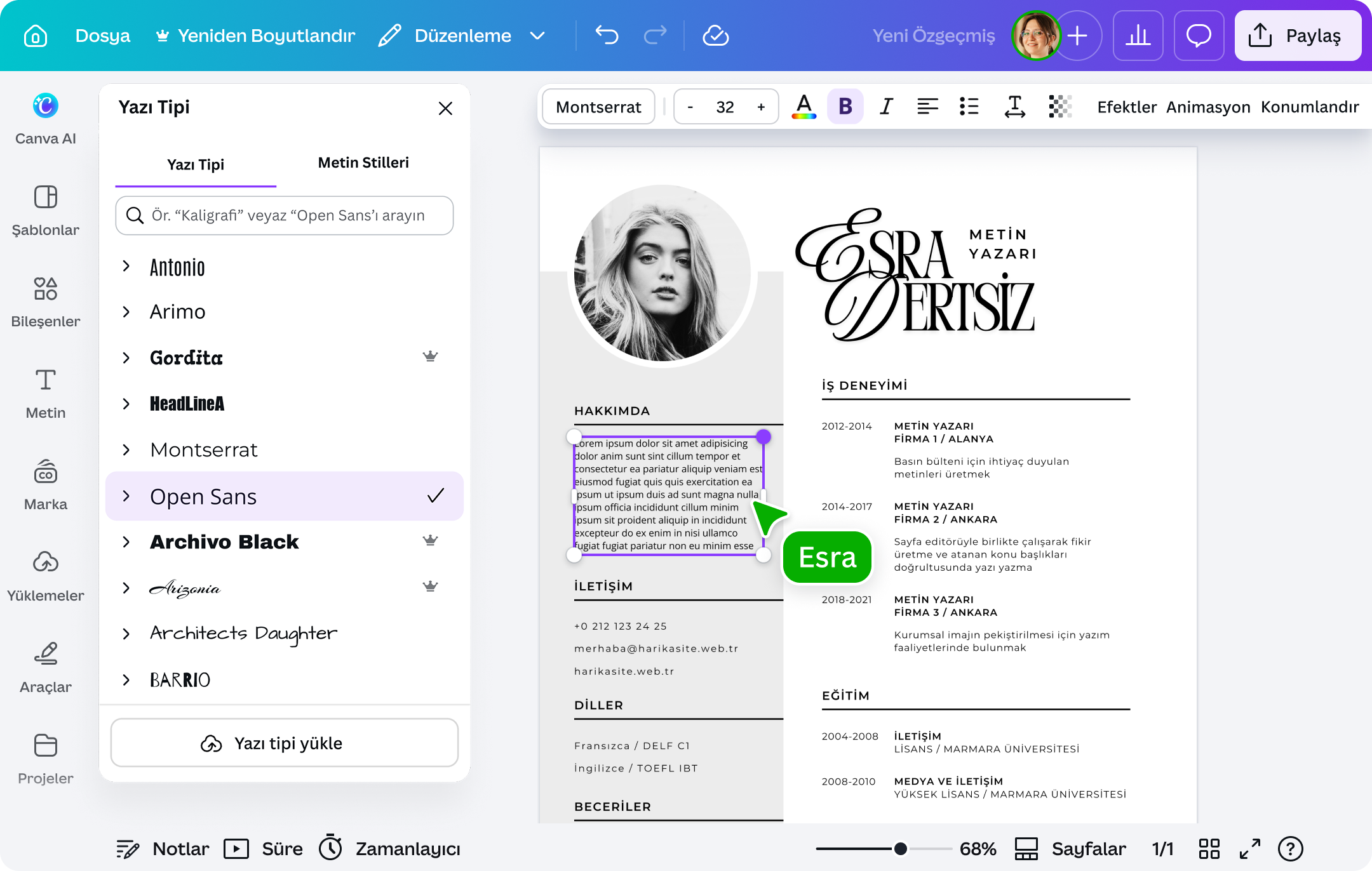Open the analytics chart icon
This screenshot has height=871, width=1372.
1138,36
